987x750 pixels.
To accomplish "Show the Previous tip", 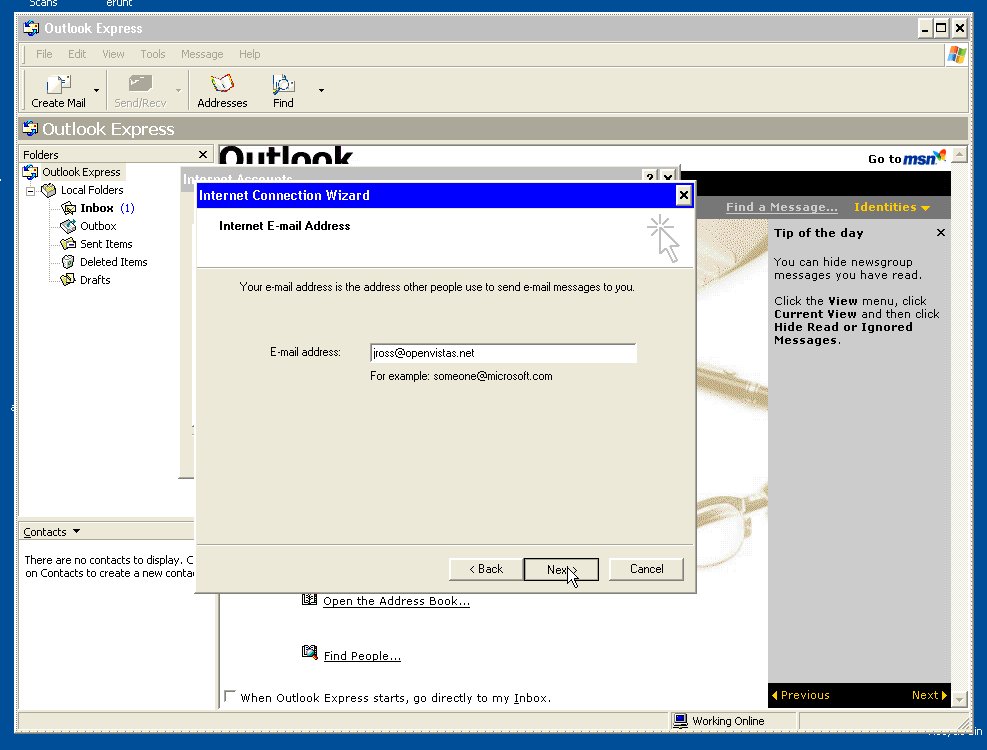I will coord(801,695).
